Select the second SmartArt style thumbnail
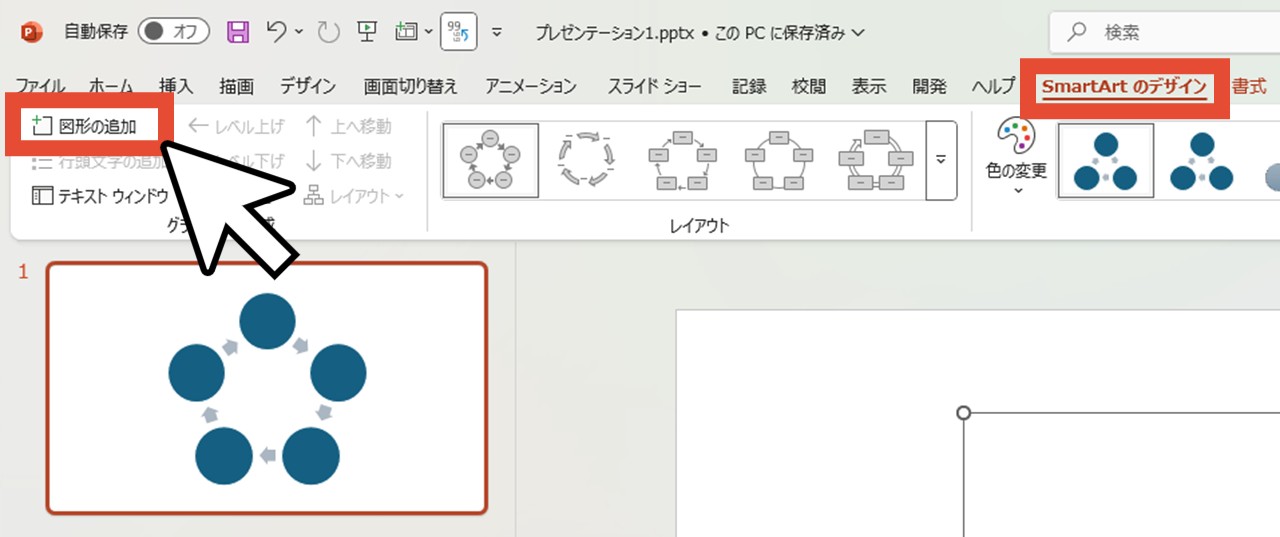This screenshot has width=1280, height=537. click(x=1201, y=161)
